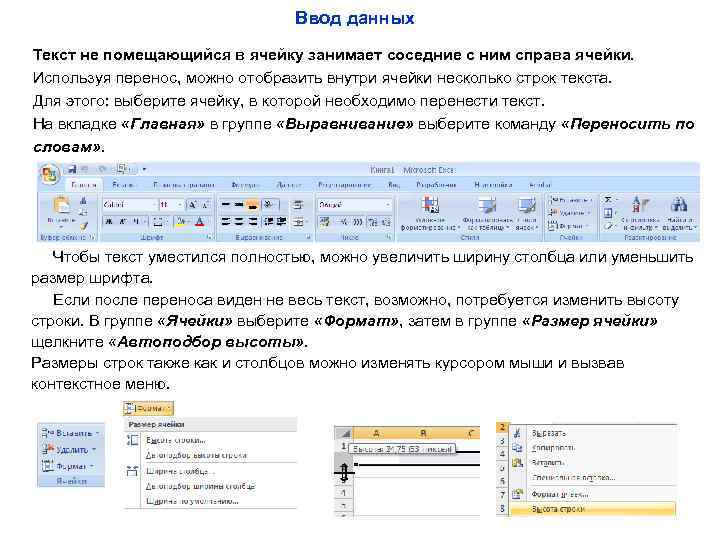The height and width of the screenshot is (540, 720).
Task: Click the Fill down icon in Editing group
Action: (608, 213)
